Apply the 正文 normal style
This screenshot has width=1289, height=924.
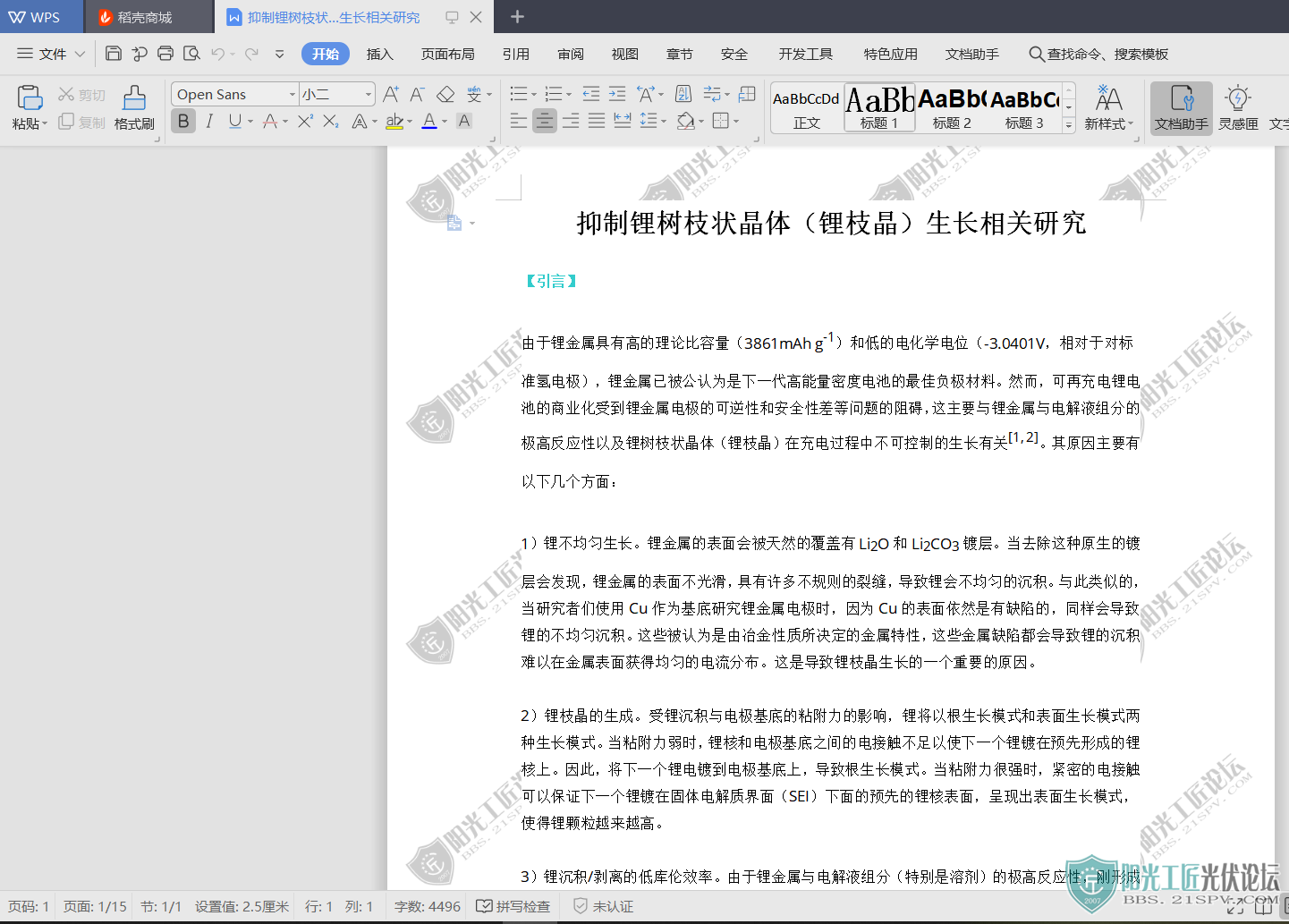pyautogui.click(x=807, y=107)
